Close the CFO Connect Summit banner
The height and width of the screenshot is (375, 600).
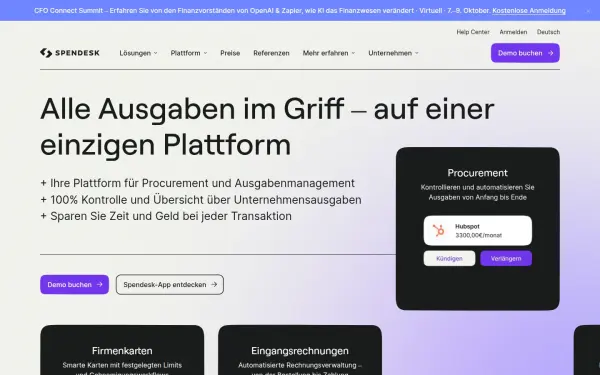point(588,11)
